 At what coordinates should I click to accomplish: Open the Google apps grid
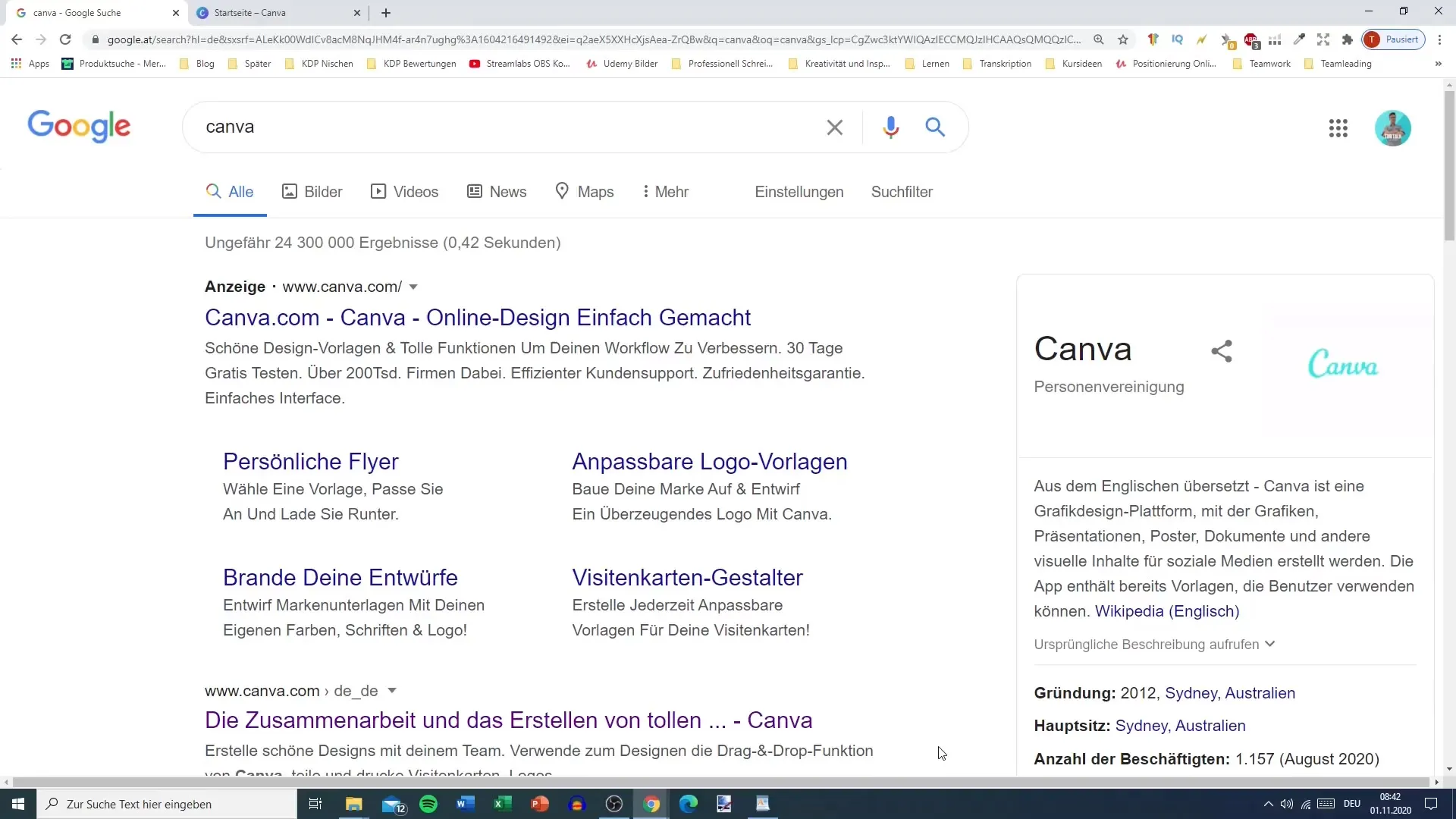click(x=1338, y=128)
